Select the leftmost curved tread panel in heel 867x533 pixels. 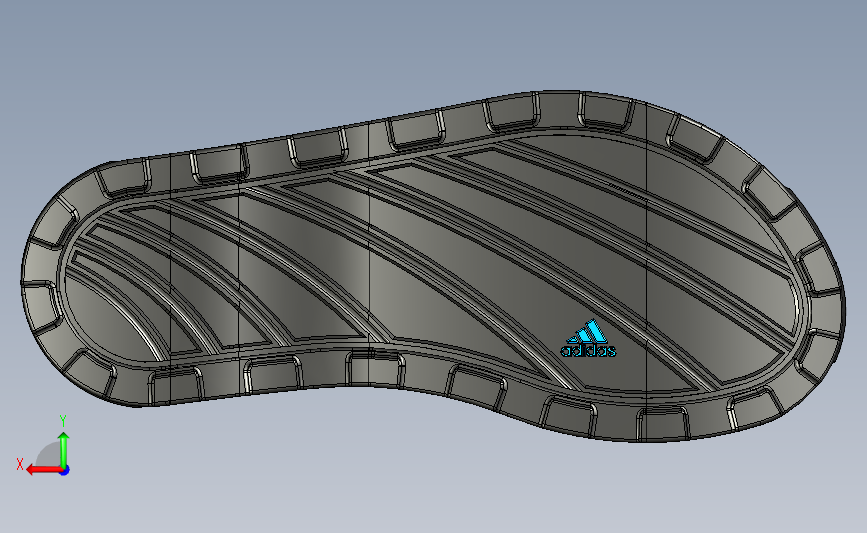coord(111,310)
